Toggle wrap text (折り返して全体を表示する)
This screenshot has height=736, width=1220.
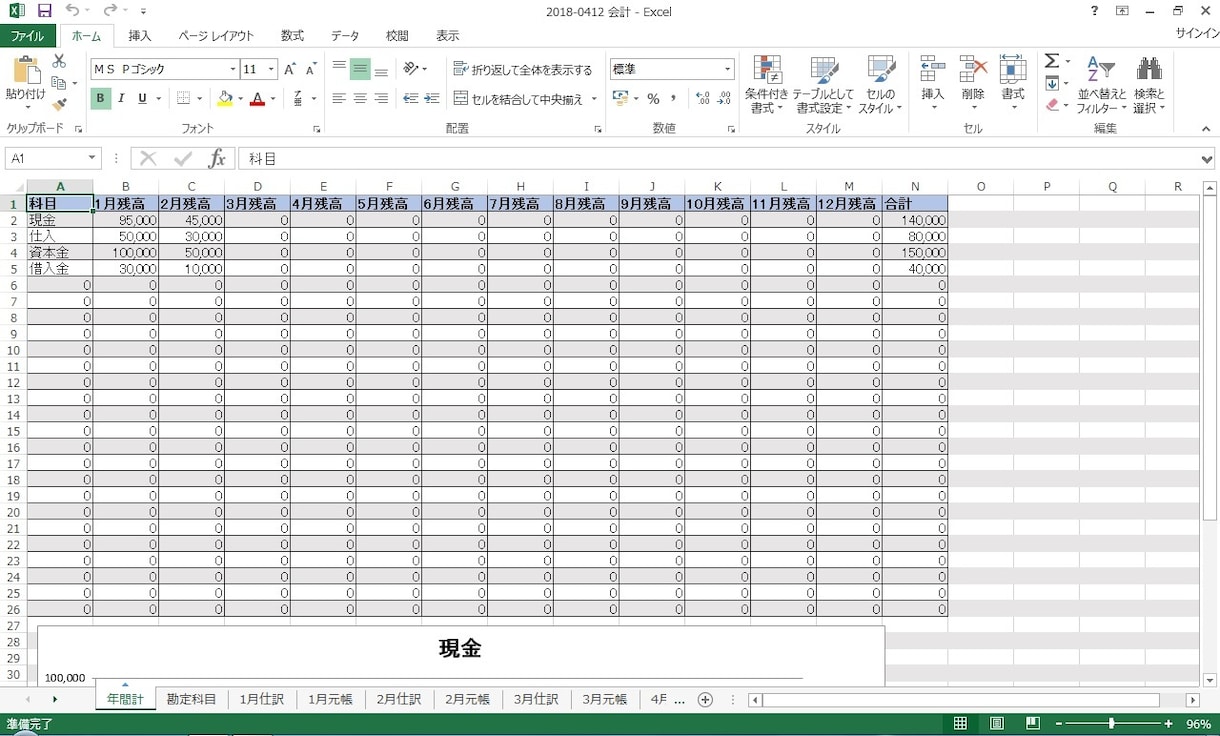(x=523, y=69)
